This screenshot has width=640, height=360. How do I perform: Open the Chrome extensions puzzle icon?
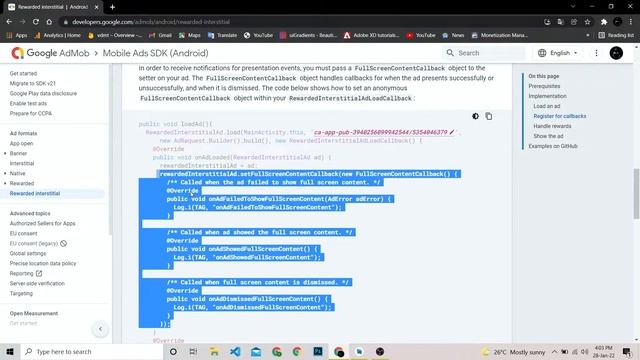point(604,22)
